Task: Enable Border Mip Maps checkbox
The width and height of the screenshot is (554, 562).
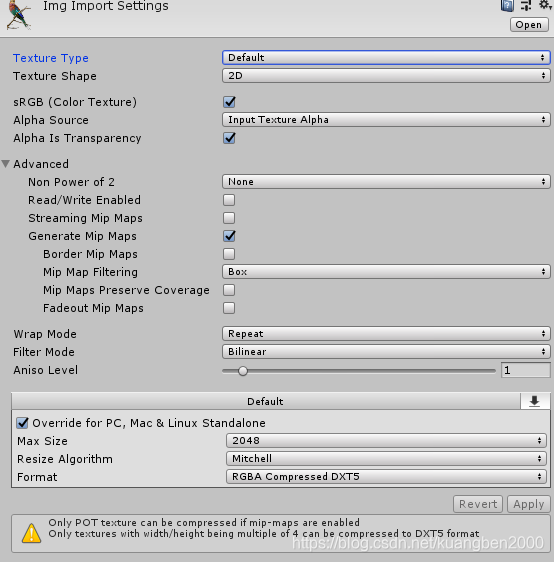Action: coord(229,254)
